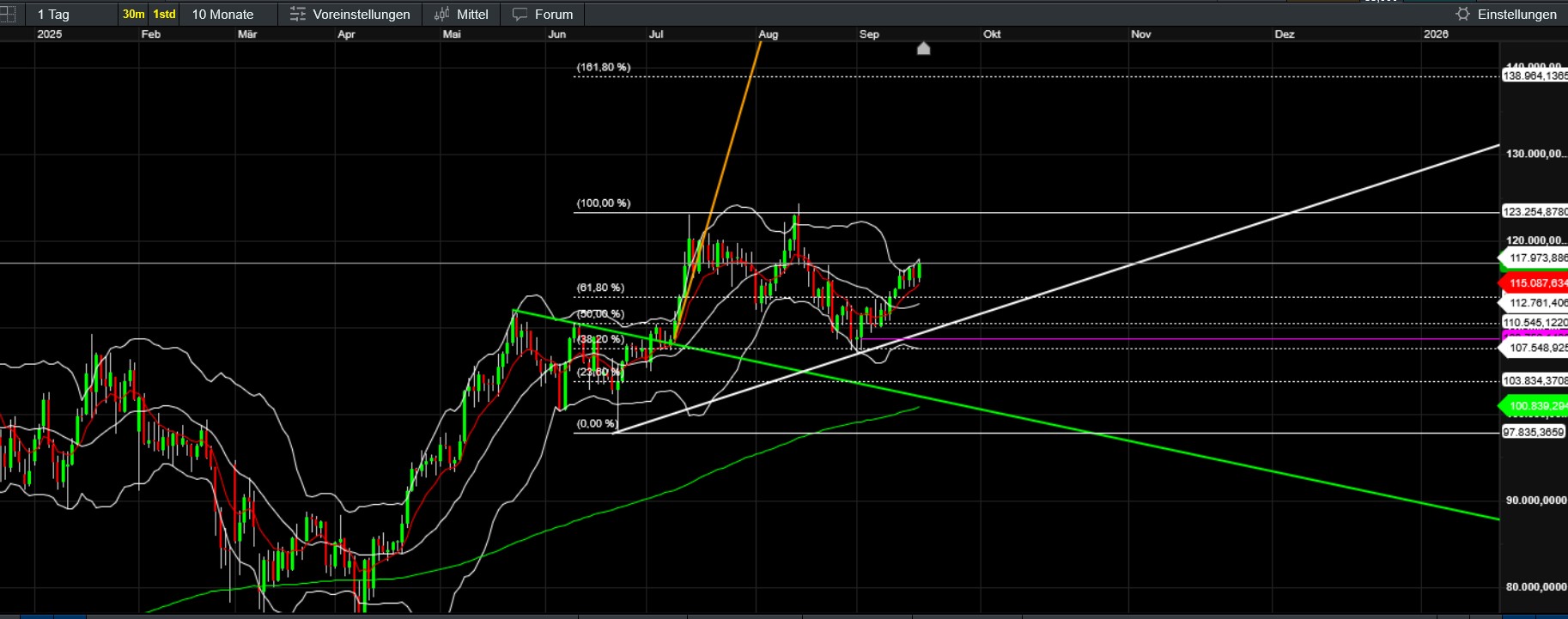Viewport: 1568px width, 619px height.
Task: Click the 110.545,1220 price tag
Action: [1535, 323]
